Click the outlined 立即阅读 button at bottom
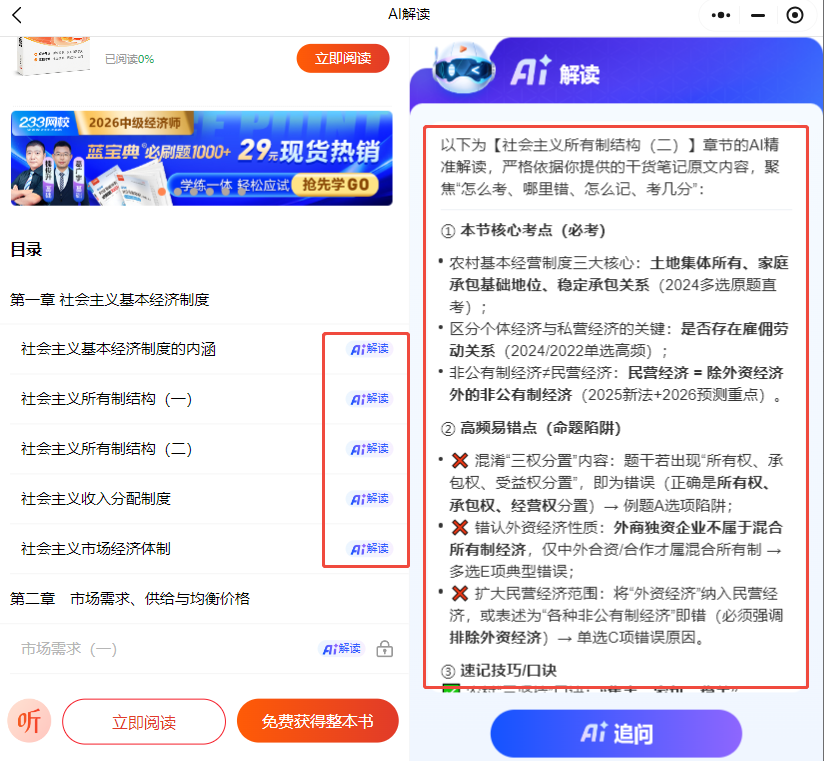The height and width of the screenshot is (761, 824). coord(144,722)
